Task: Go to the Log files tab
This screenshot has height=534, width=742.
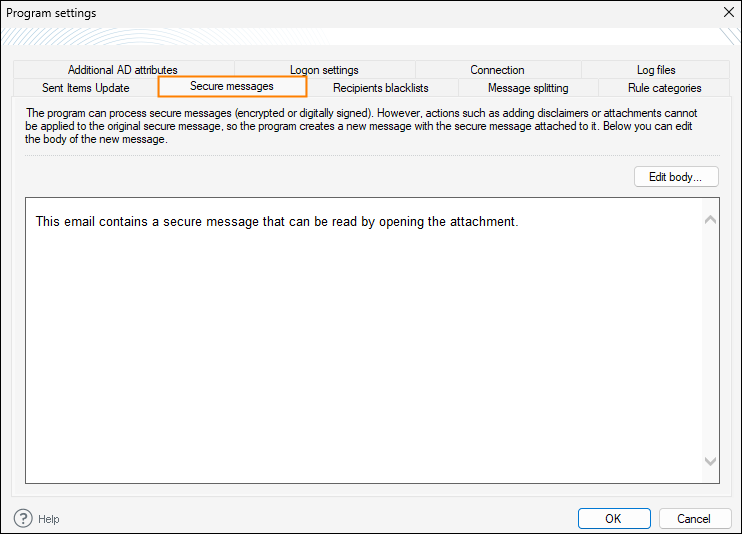Action: pos(656,70)
